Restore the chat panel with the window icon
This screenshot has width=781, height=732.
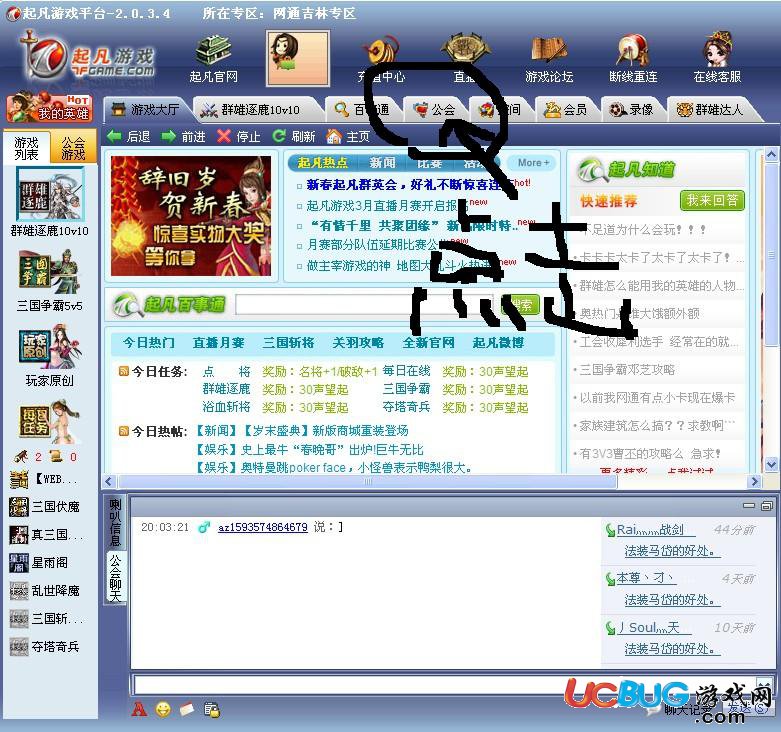pyautogui.click(x=767, y=505)
